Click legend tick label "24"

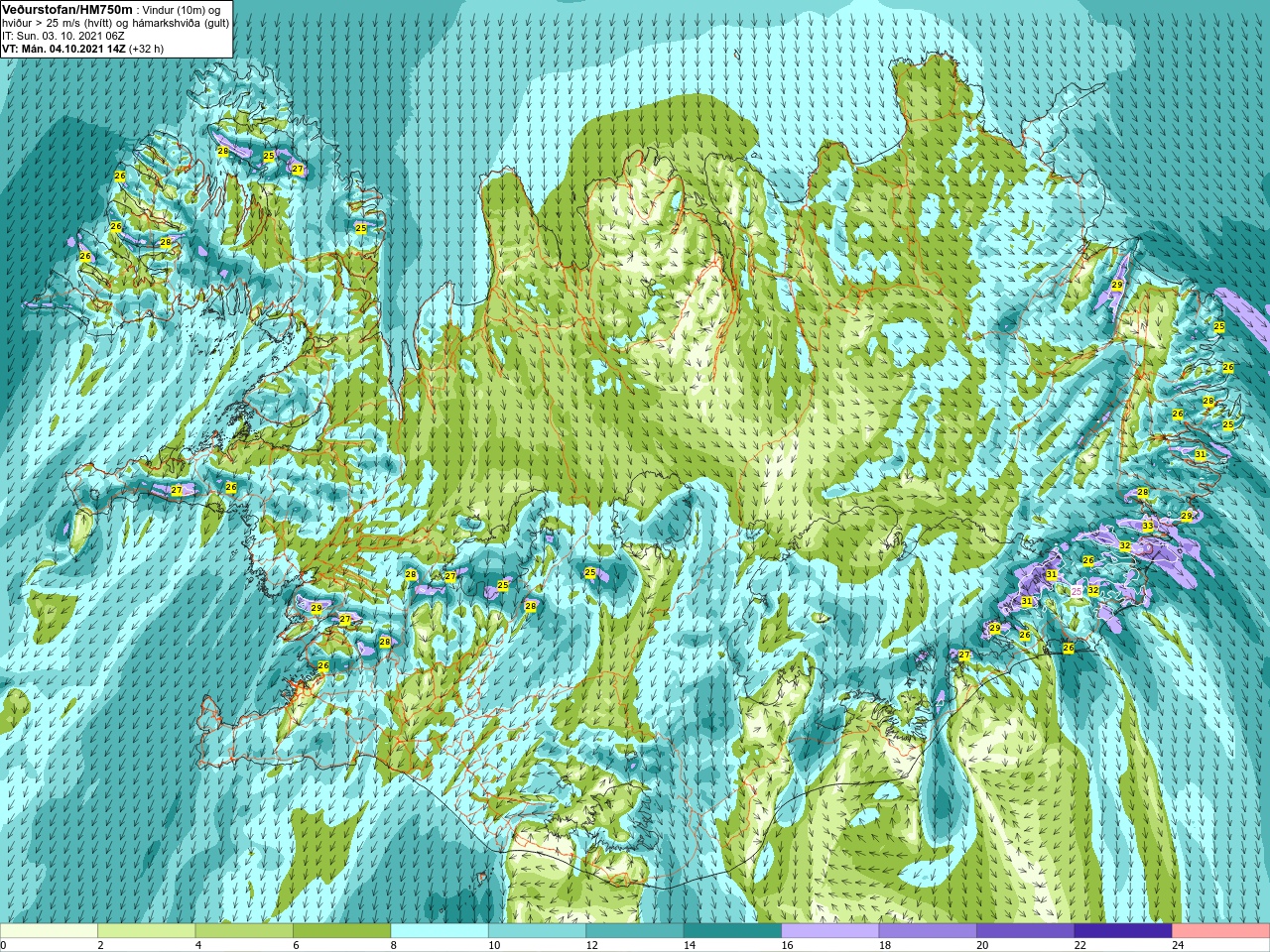[1178, 945]
